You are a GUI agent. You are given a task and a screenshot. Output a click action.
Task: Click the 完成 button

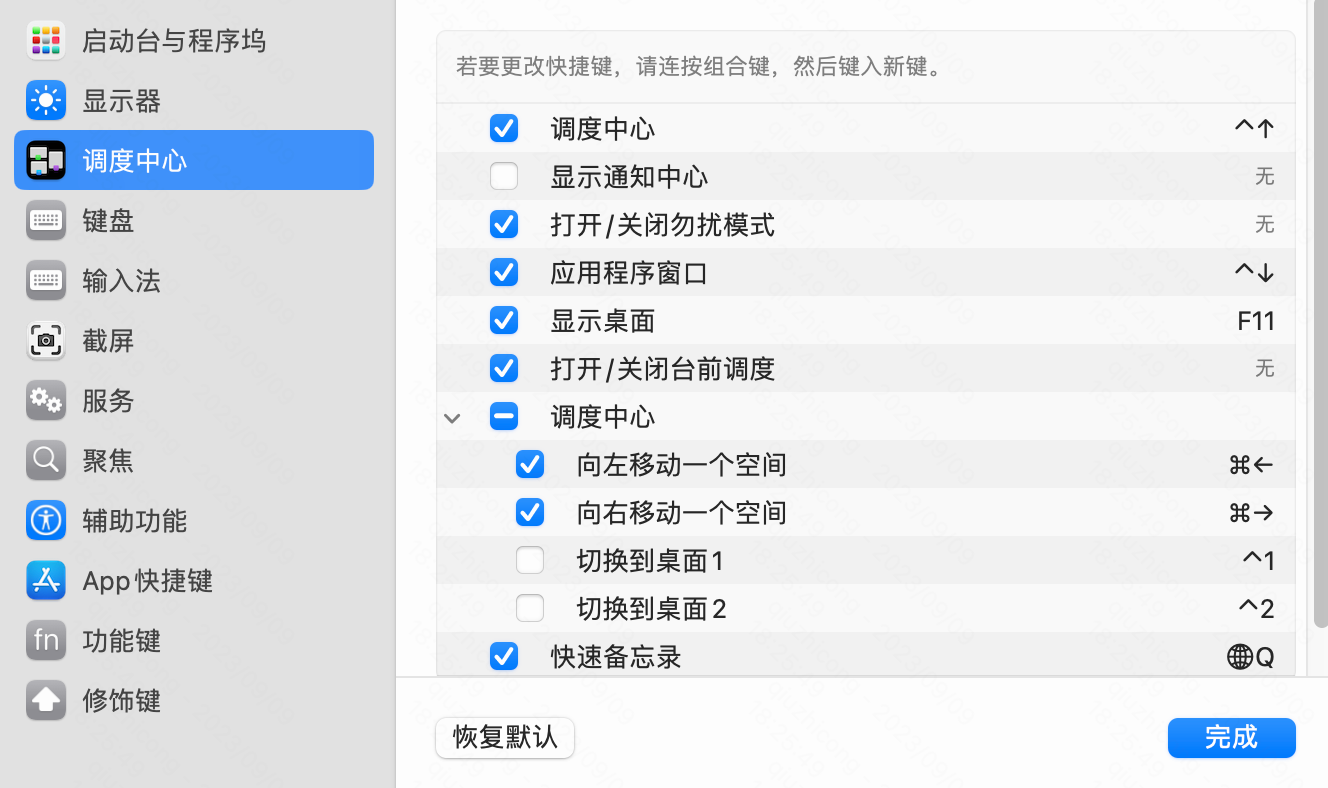click(x=1232, y=738)
